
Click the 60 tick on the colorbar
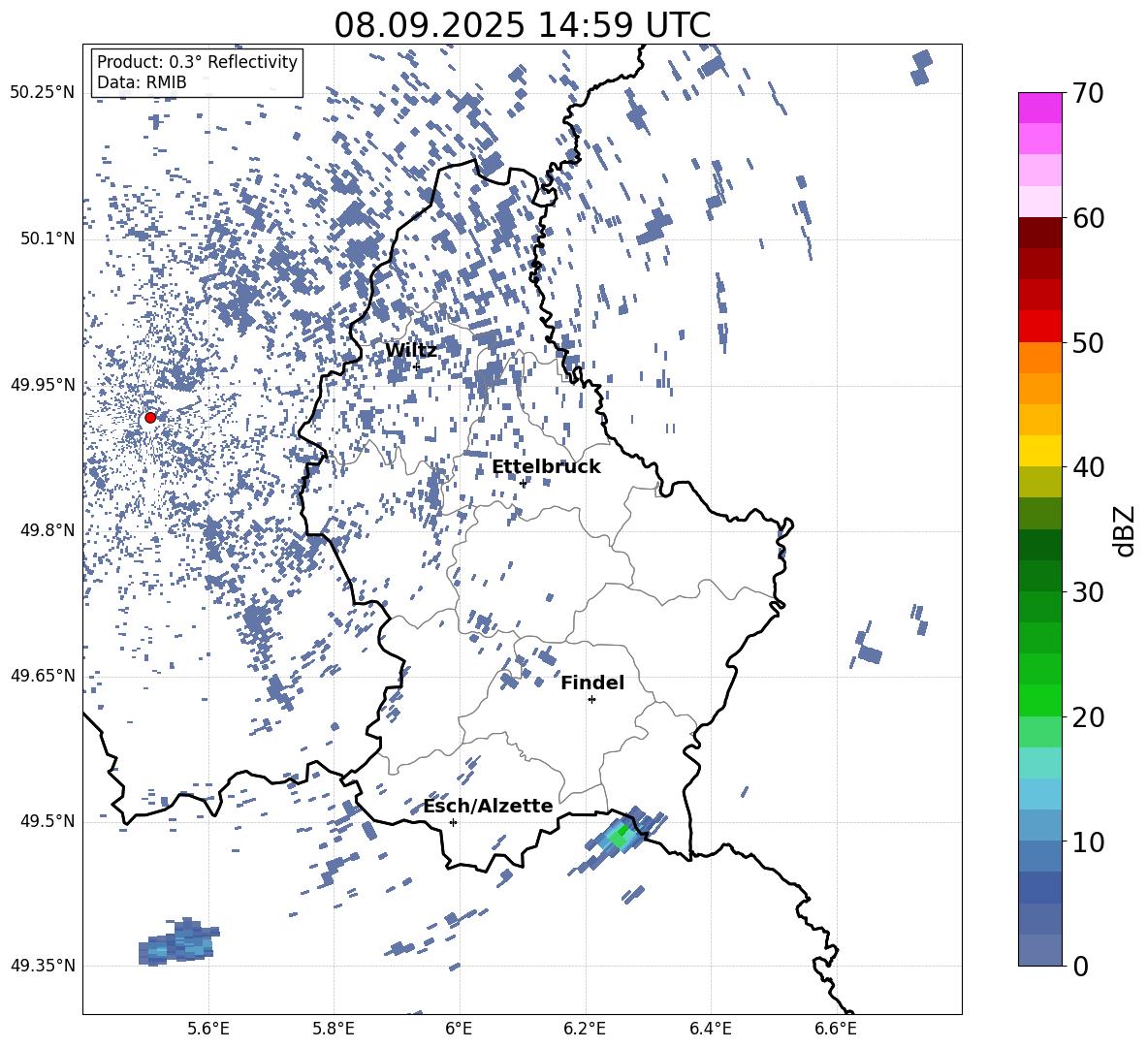(x=1087, y=218)
